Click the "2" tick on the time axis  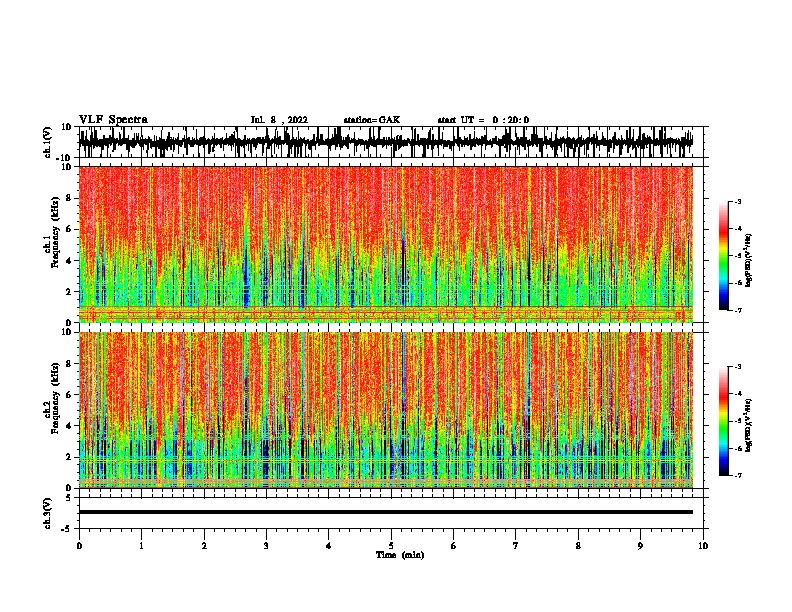pyautogui.click(x=204, y=546)
